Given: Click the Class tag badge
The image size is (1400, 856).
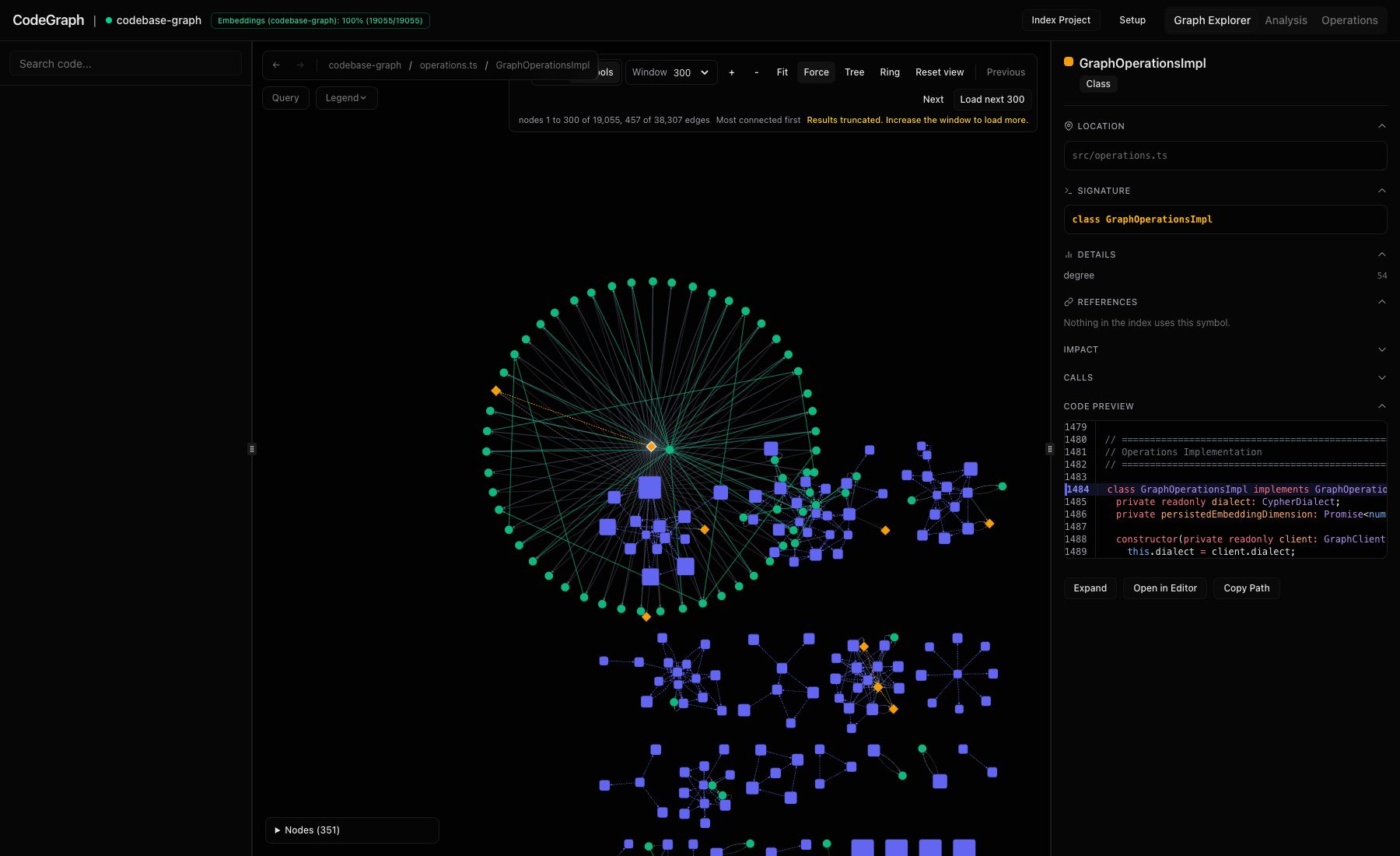Looking at the screenshot, I should (1097, 84).
